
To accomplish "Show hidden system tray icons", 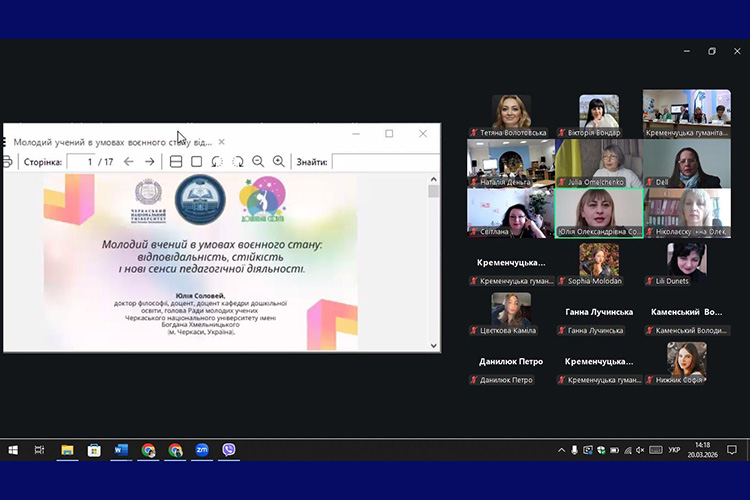I will coord(562,451).
